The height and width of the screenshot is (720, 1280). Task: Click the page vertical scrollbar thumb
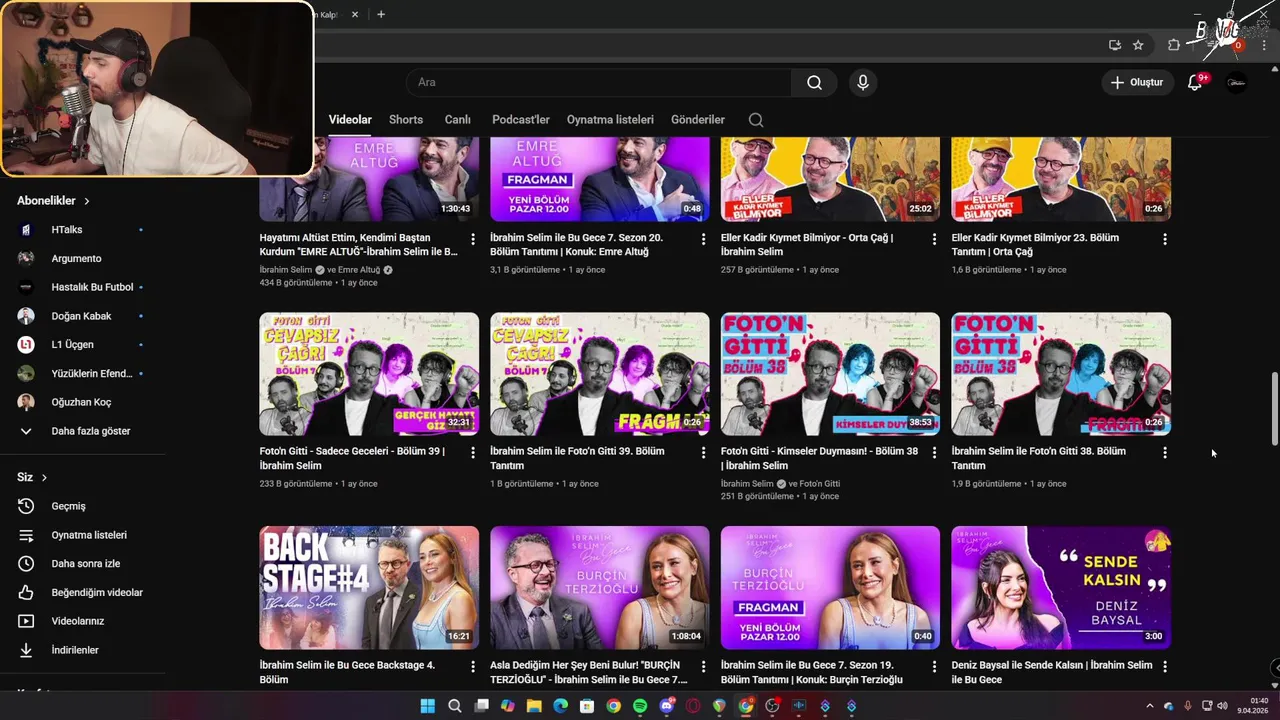[1274, 408]
